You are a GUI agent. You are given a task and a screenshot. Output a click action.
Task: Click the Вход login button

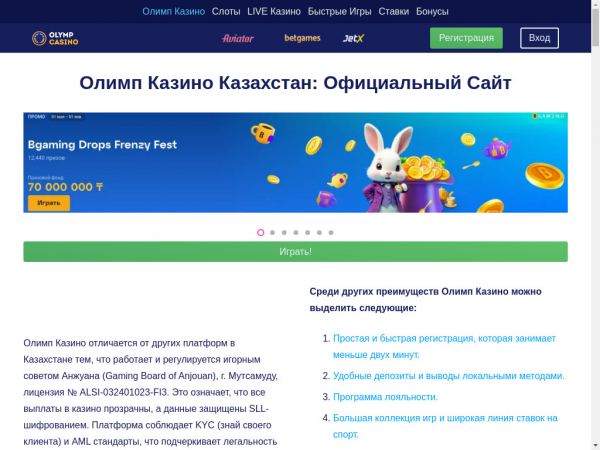pyautogui.click(x=539, y=38)
